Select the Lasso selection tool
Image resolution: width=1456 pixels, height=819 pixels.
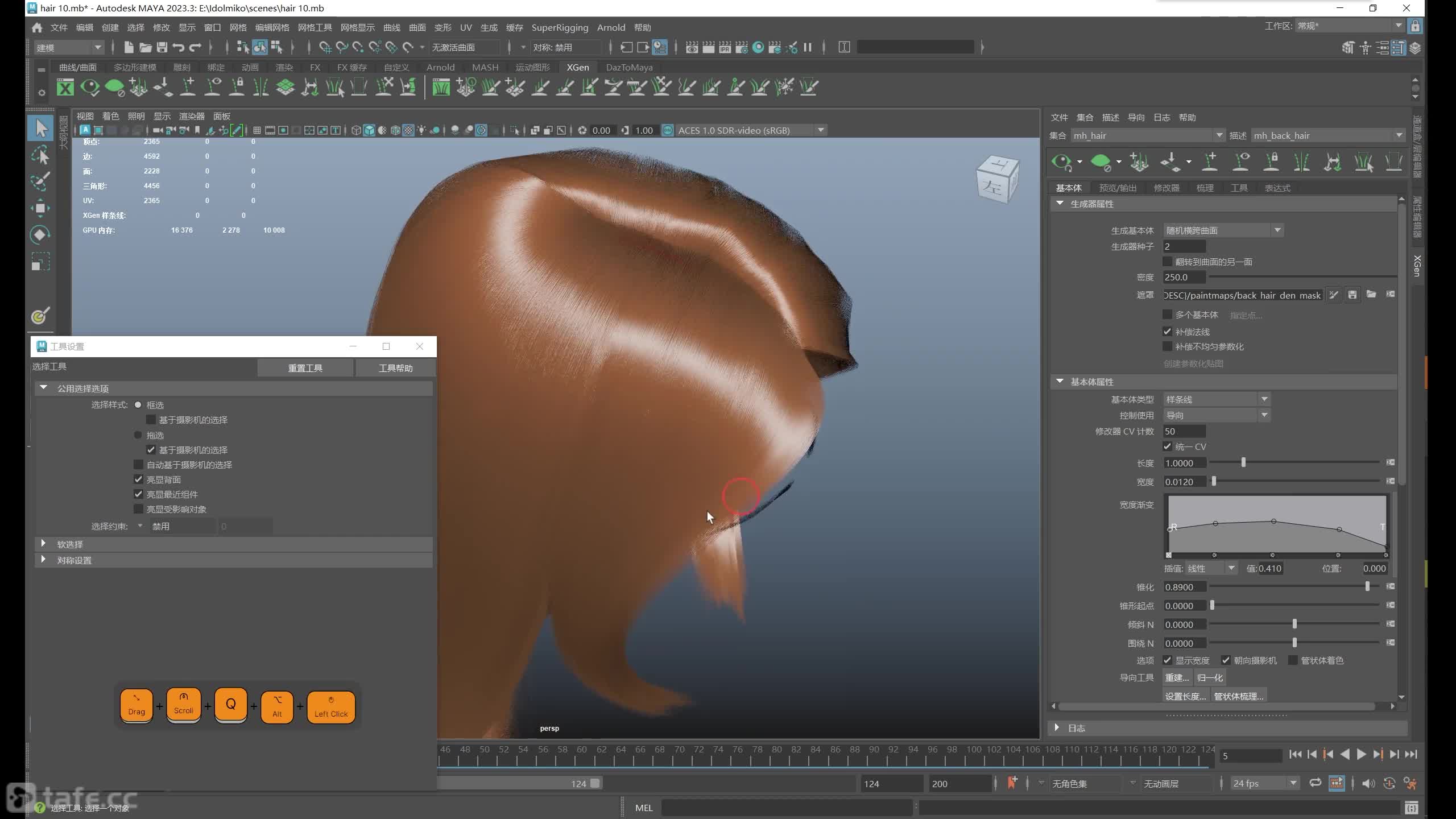[40, 155]
